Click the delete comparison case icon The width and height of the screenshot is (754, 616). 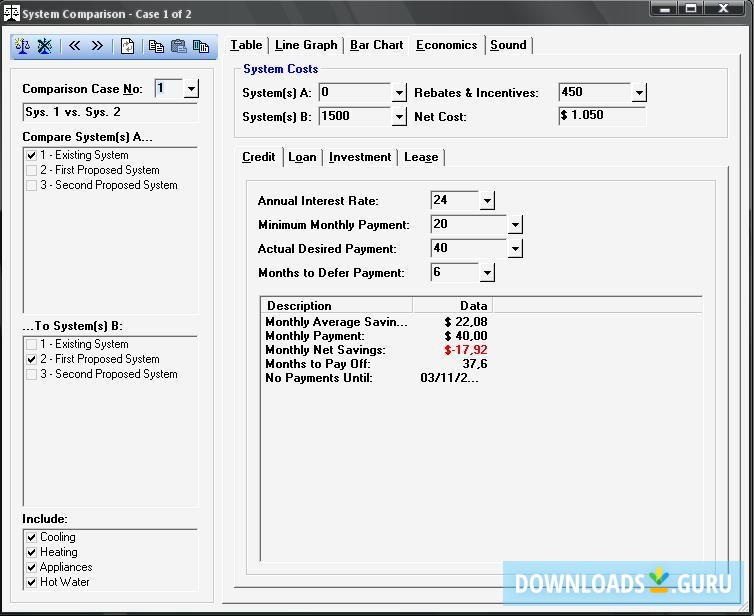(x=44, y=46)
